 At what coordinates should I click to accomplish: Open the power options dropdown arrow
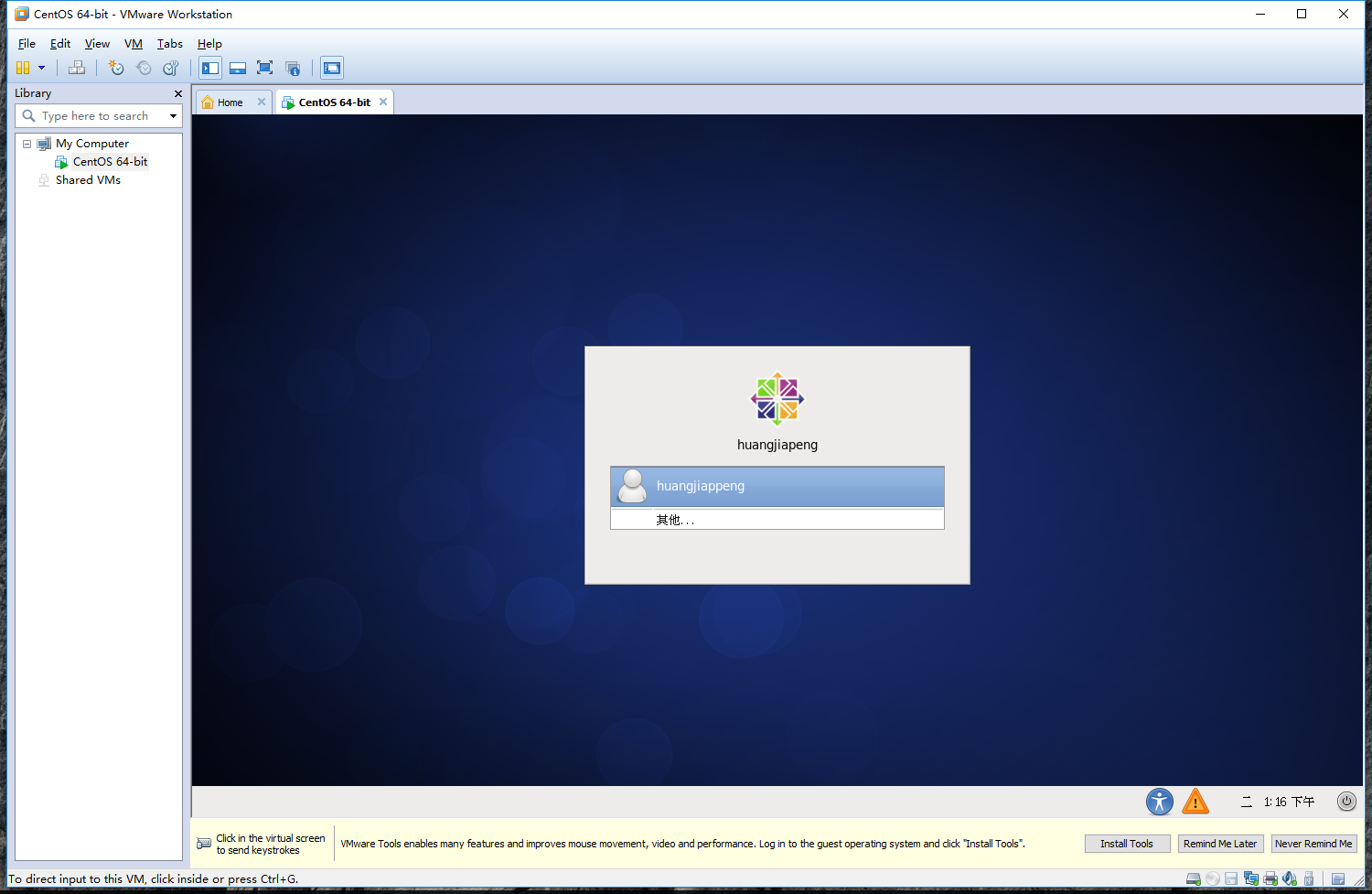pos(41,68)
